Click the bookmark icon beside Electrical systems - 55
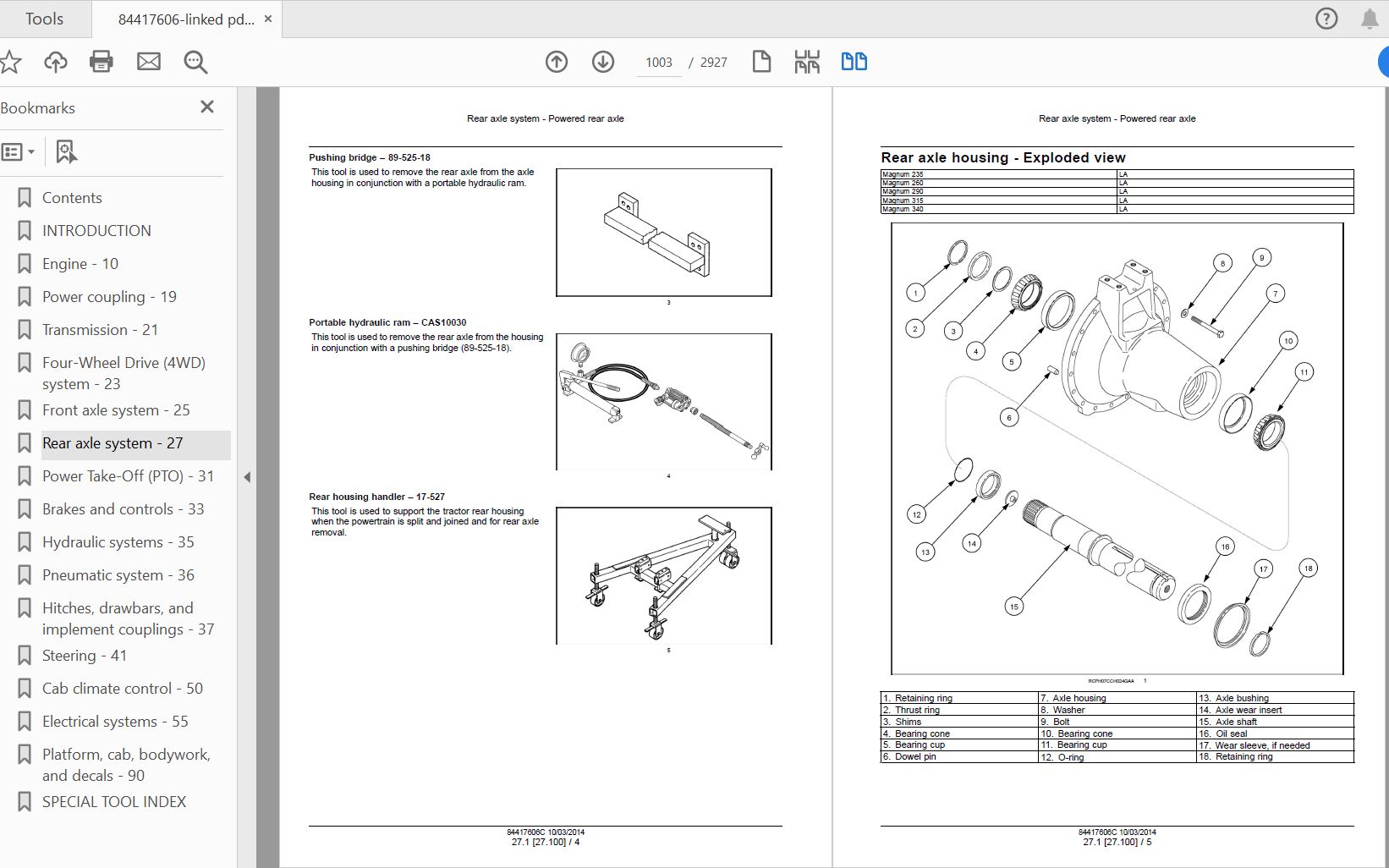The image size is (1389, 868). tap(25, 722)
